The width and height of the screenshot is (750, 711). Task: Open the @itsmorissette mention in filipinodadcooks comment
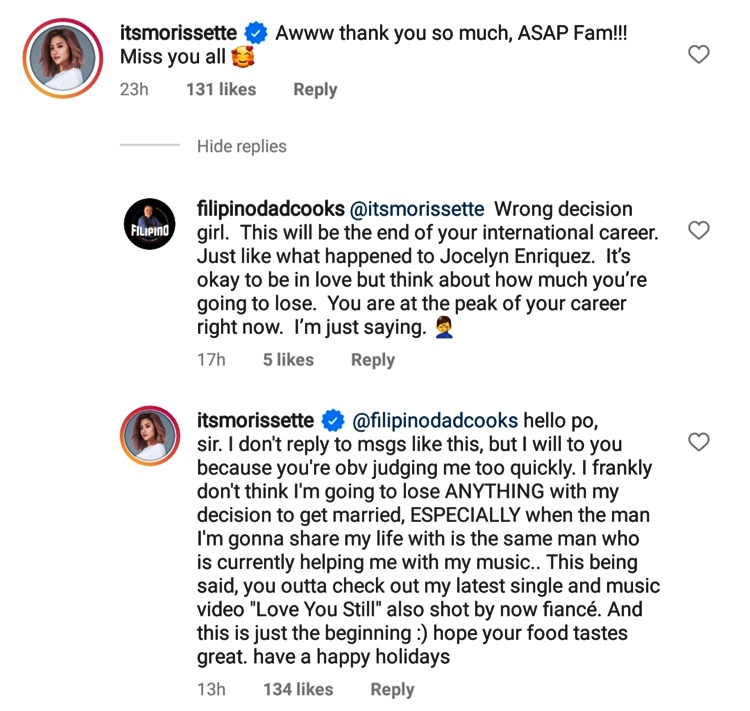[x=416, y=209]
